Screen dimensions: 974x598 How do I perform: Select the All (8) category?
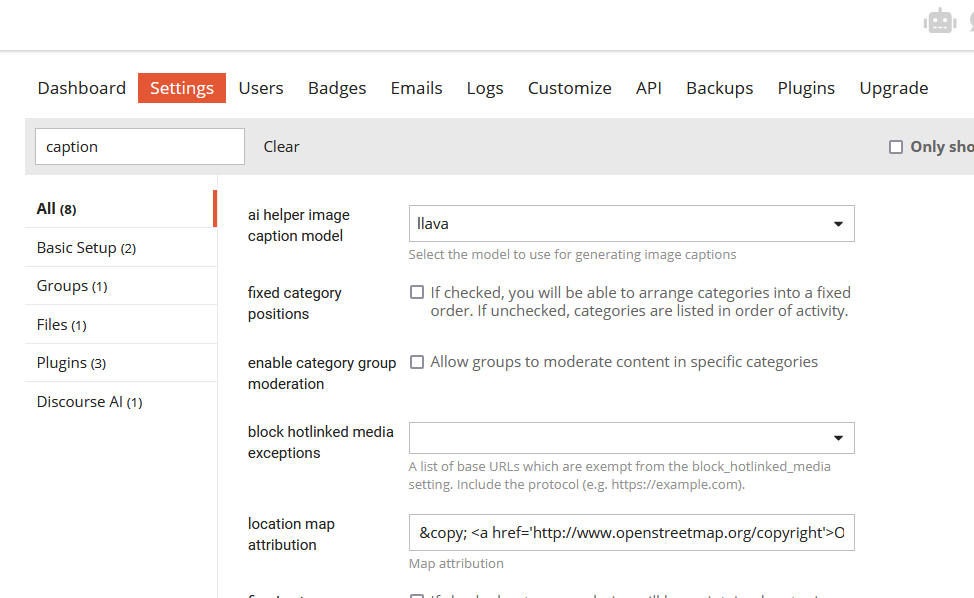(121, 209)
